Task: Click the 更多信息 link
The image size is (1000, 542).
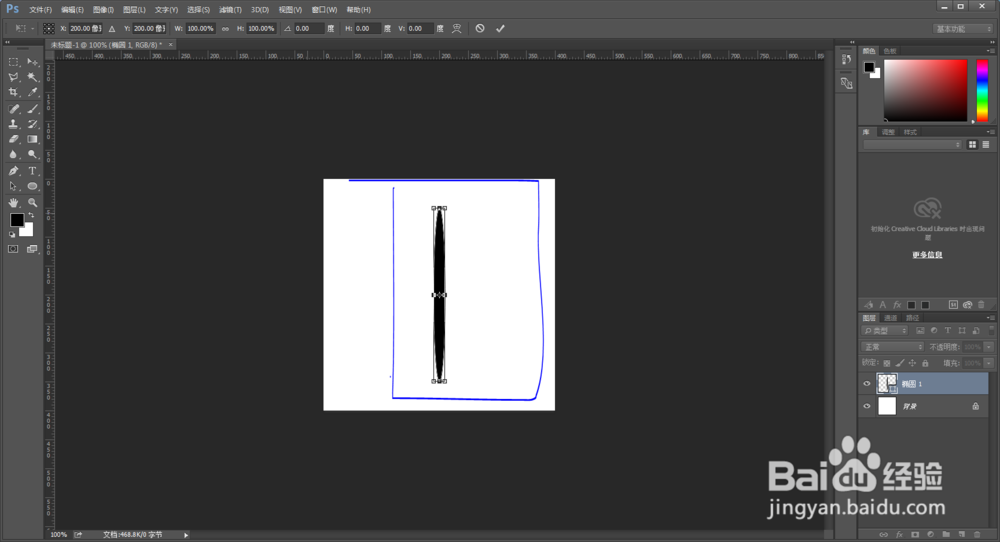Action: pos(927,254)
